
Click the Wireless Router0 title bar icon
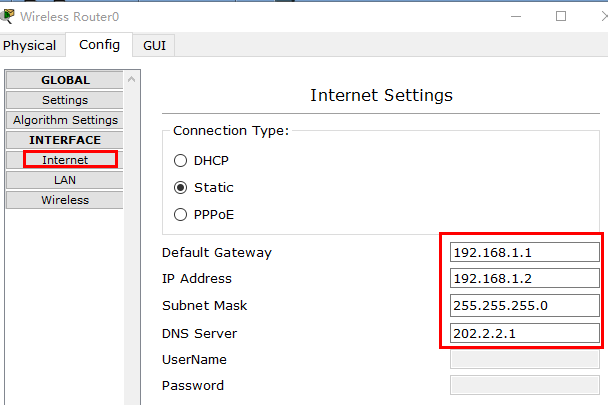[x=9, y=16]
